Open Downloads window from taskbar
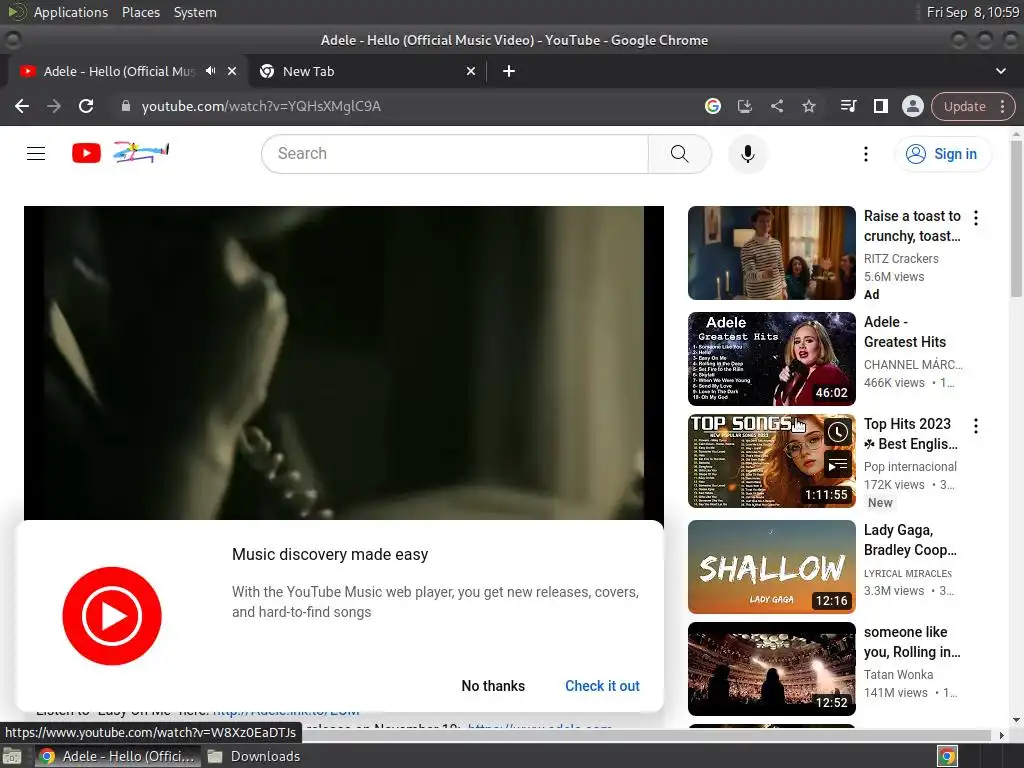1024x768 pixels. click(x=255, y=756)
